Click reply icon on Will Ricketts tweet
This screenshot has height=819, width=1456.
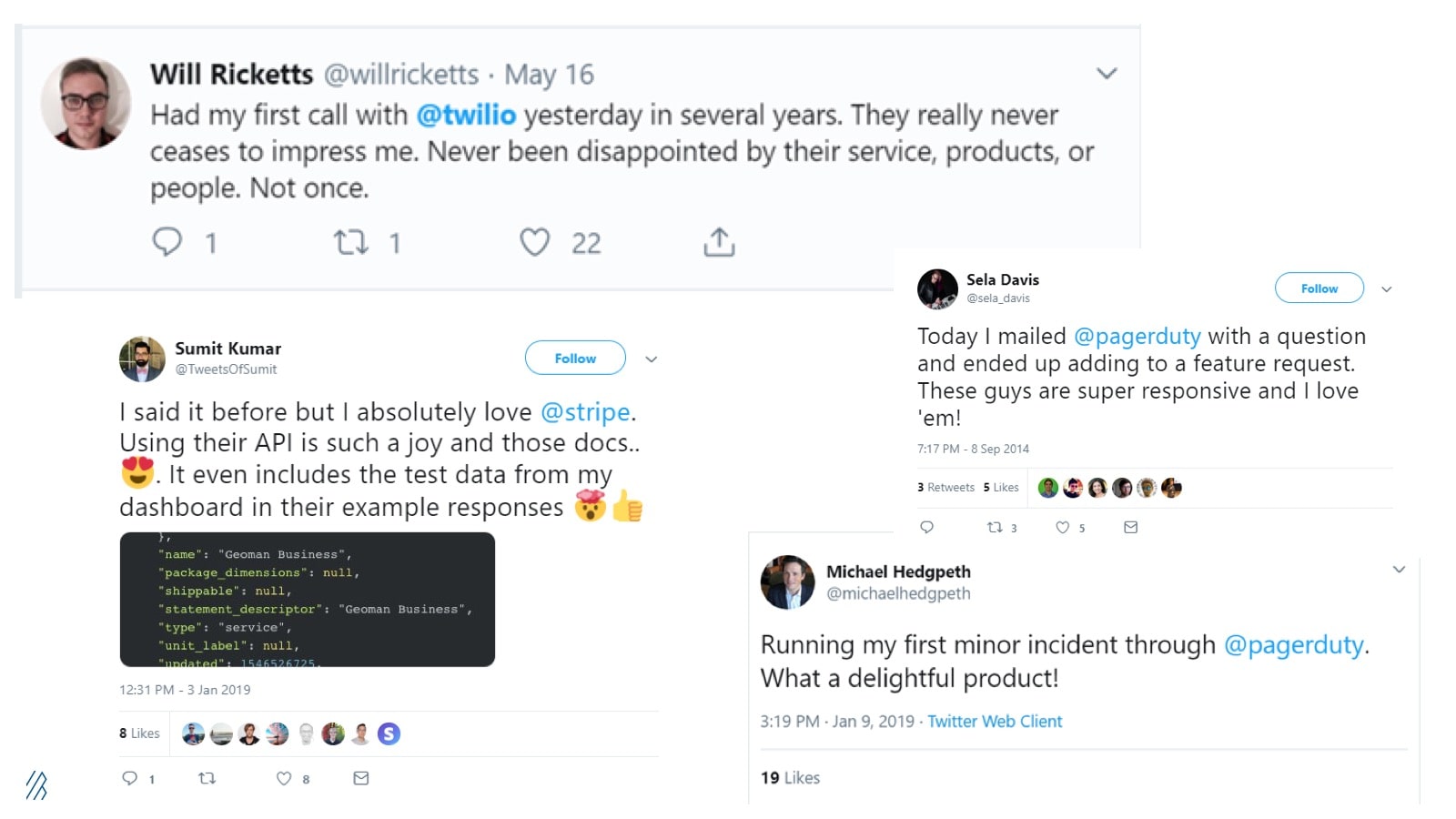coord(167,241)
